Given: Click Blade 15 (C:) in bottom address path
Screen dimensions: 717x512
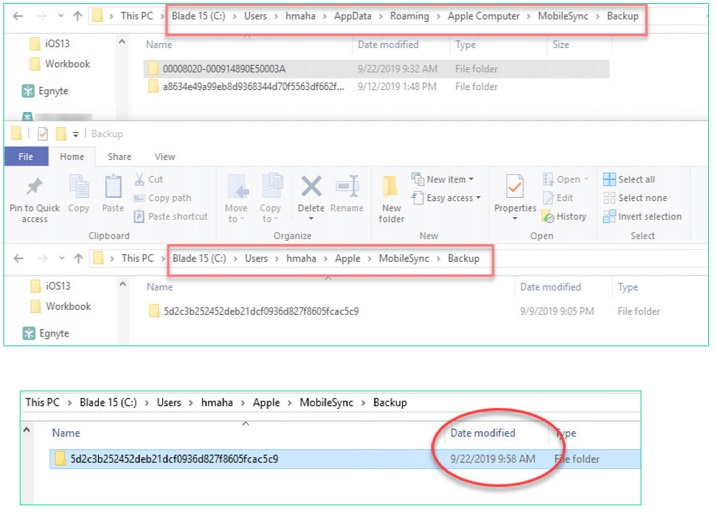Looking at the screenshot, I should pyautogui.click(x=108, y=403).
